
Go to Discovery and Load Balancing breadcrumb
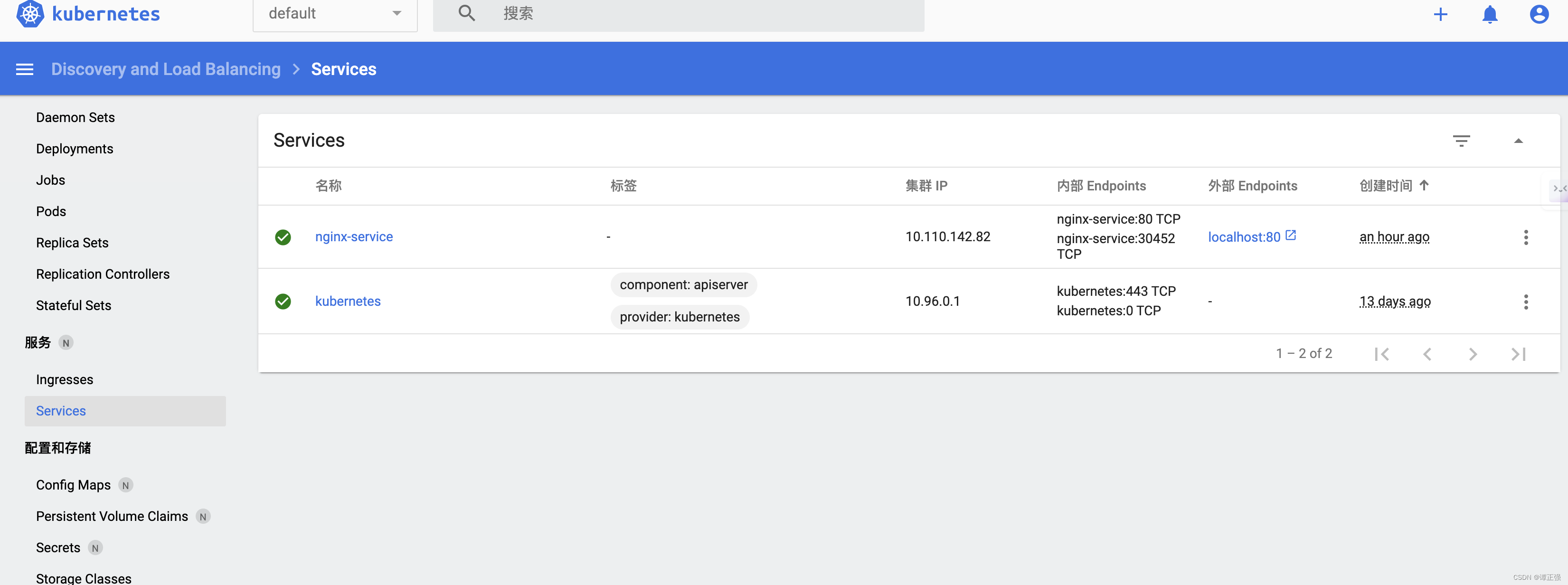point(166,69)
